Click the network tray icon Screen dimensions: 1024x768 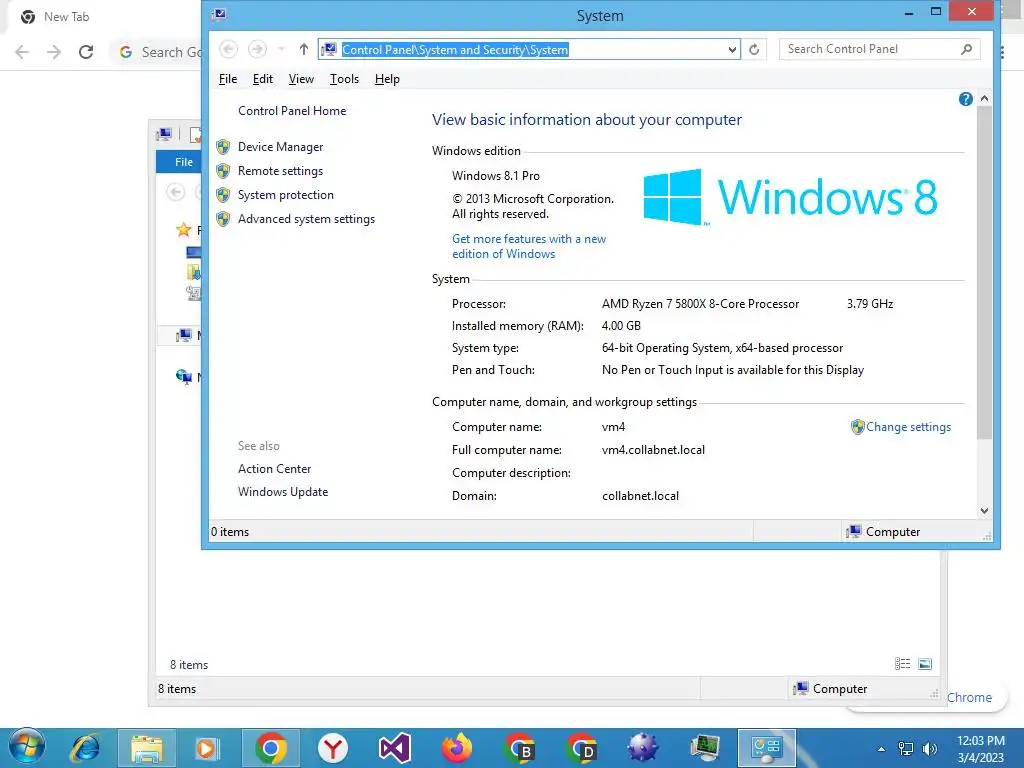(x=906, y=749)
